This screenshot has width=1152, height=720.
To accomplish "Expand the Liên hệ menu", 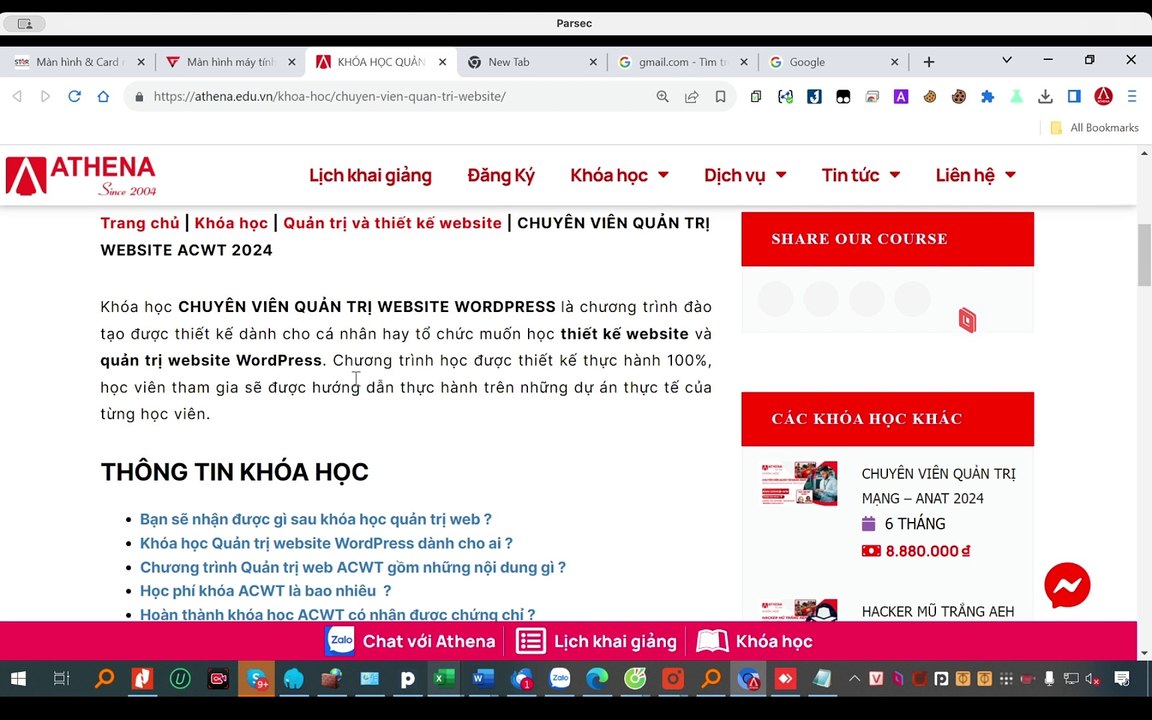I will coord(975,175).
